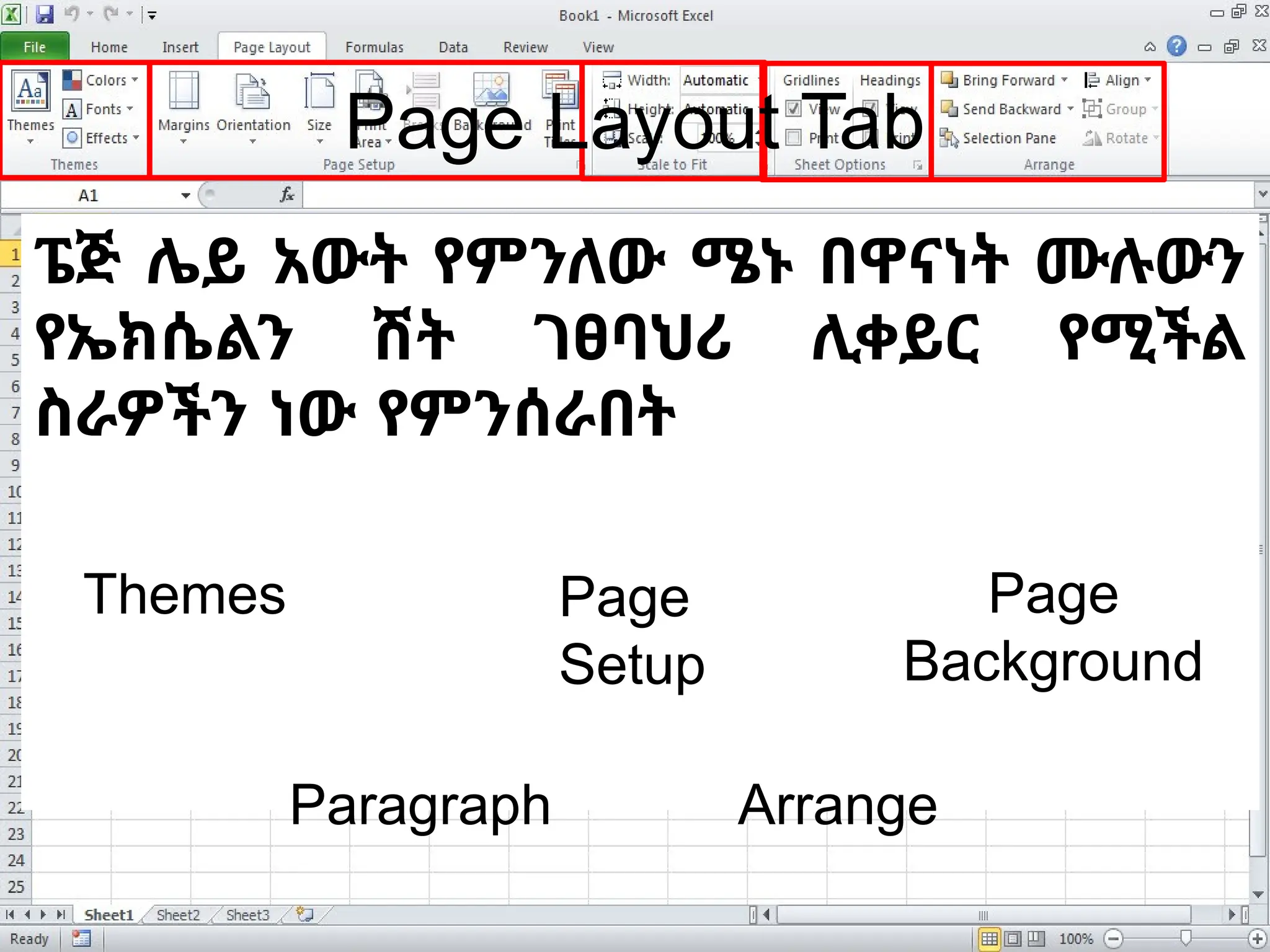This screenshot has width=1270, height=952.
Task: Switch to Page Layout view icon
Action: pyautogui.click(x=1013, y=939)
